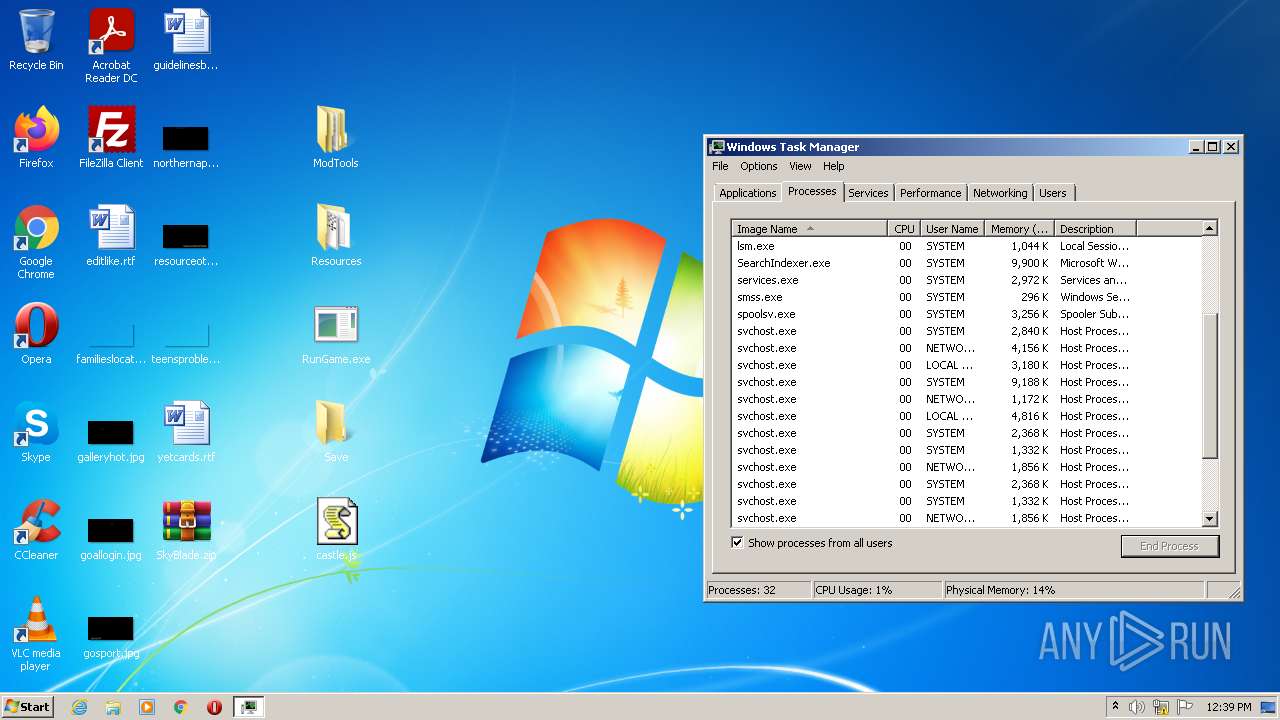
Task: Open Windows Explorer from taskbar
Action: [x=113, y=707]
